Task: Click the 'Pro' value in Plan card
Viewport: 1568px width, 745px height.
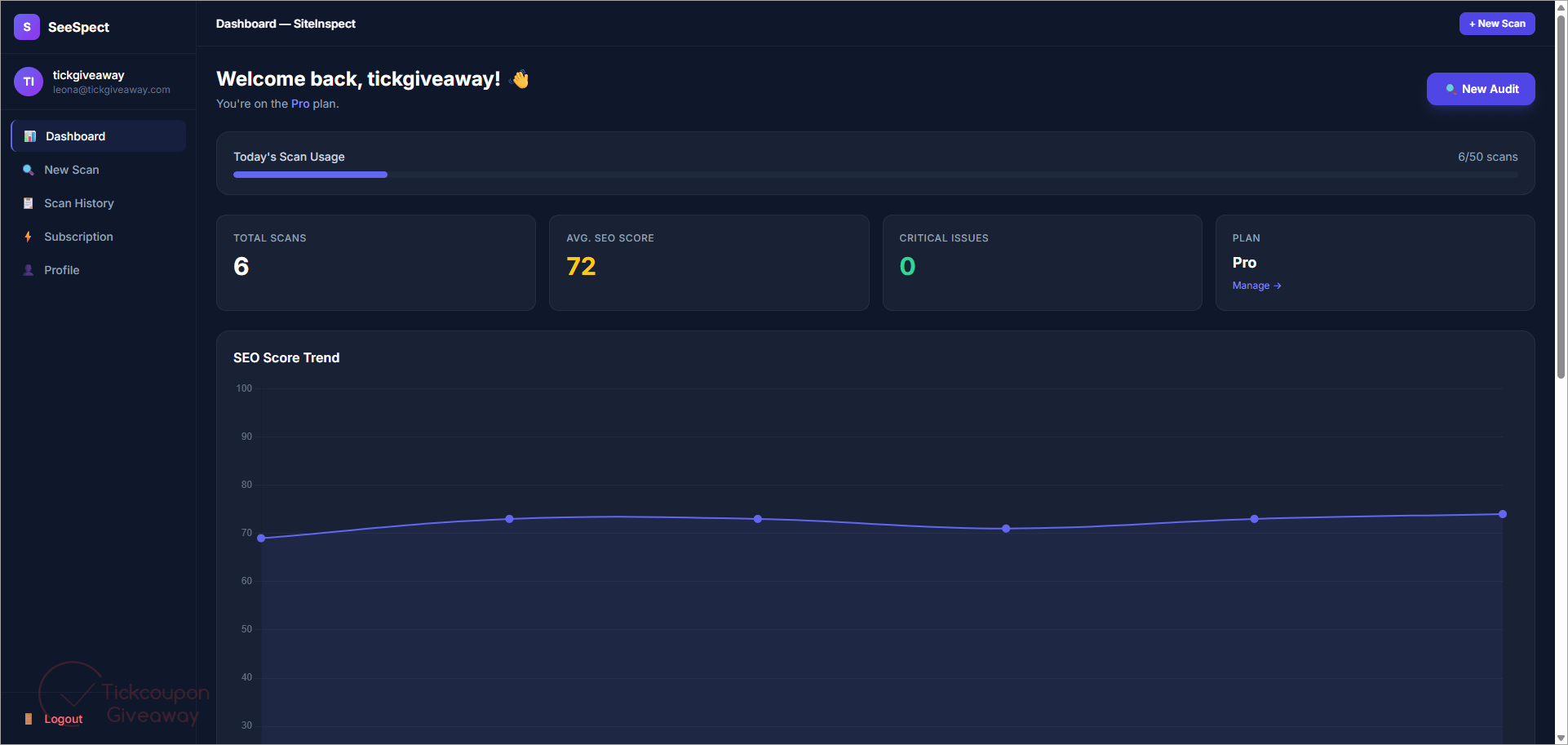Action: coord(1244,263)
